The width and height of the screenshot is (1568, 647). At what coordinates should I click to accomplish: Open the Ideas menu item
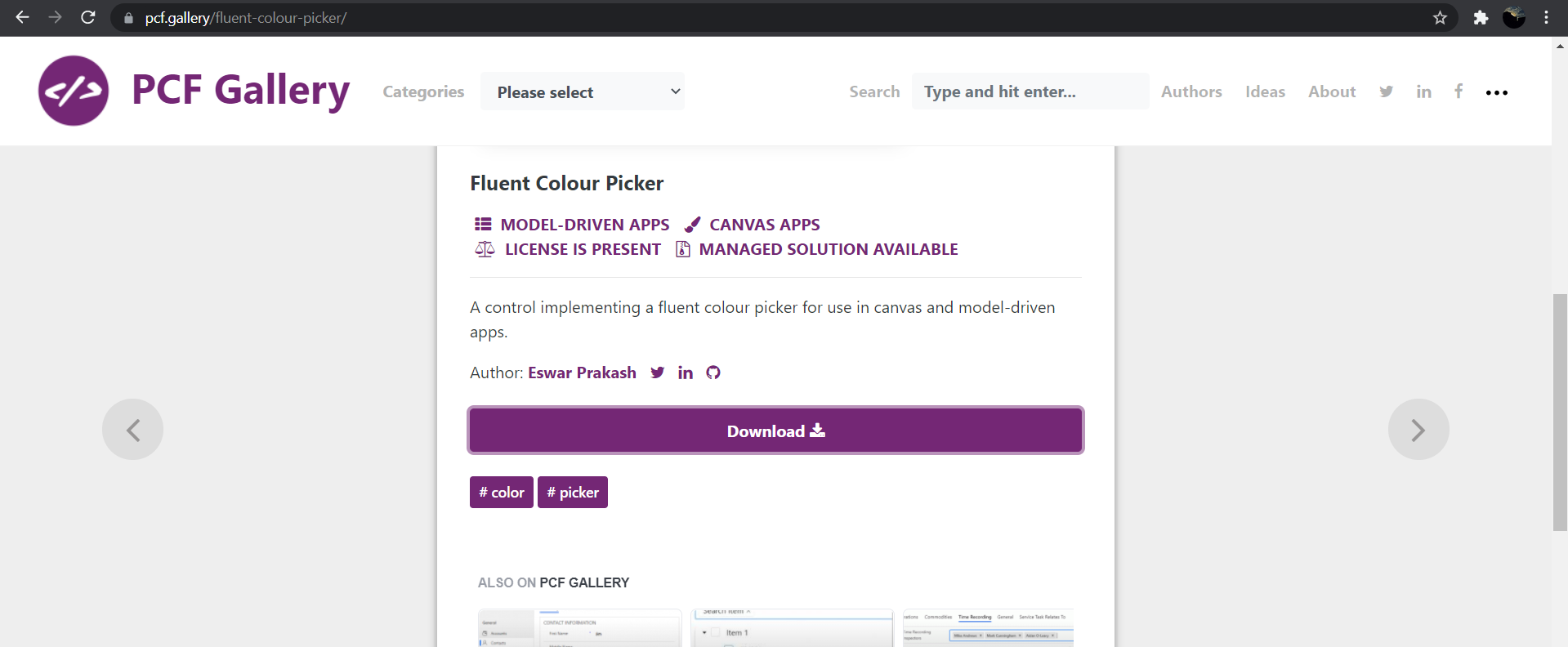tap(1265, 91)
